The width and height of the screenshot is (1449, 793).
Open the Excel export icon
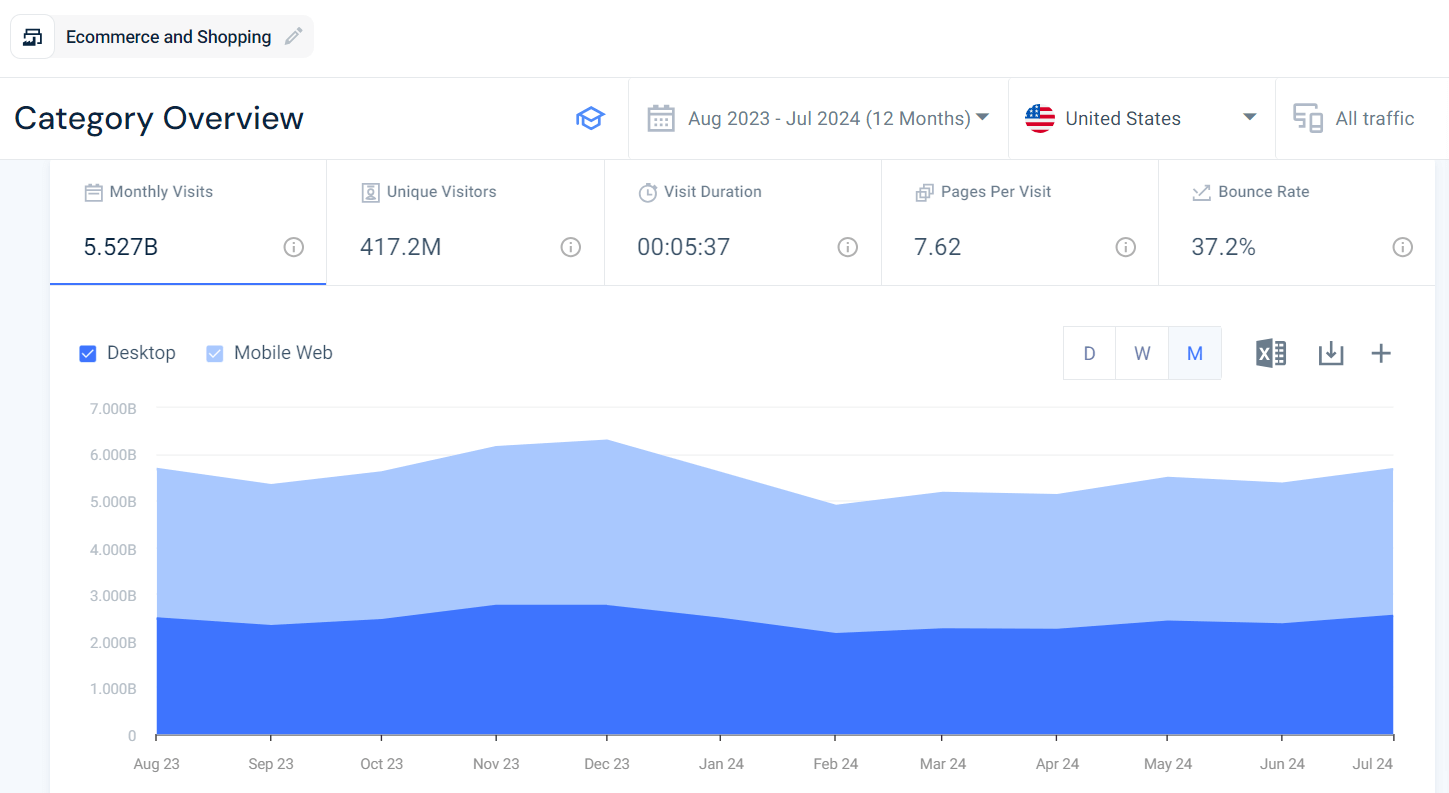click(x=1270, y=353)
